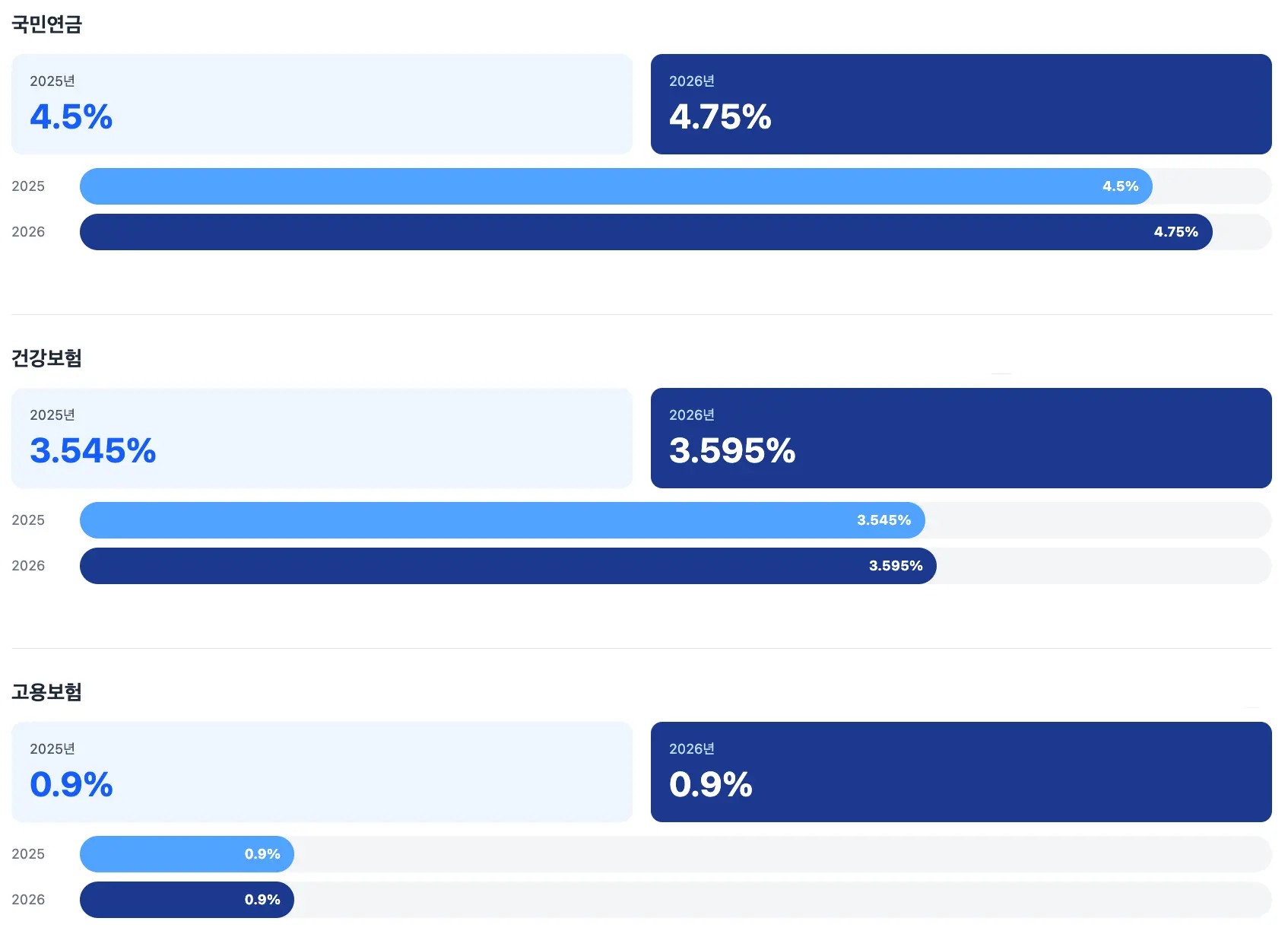Screen dimensions: 1288x934
Task: Click the dark blue 4.75% progress bar
Action: click(646, 232)
